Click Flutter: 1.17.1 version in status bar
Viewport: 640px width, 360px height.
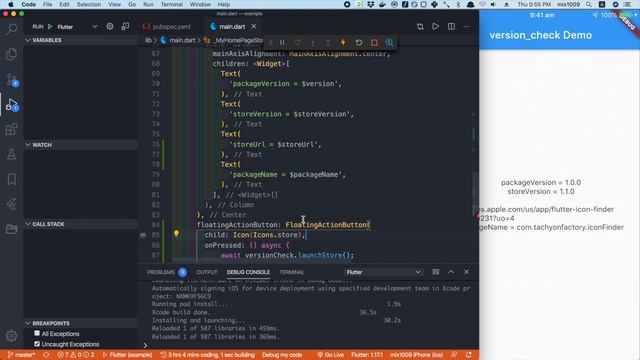coord(367,355)
